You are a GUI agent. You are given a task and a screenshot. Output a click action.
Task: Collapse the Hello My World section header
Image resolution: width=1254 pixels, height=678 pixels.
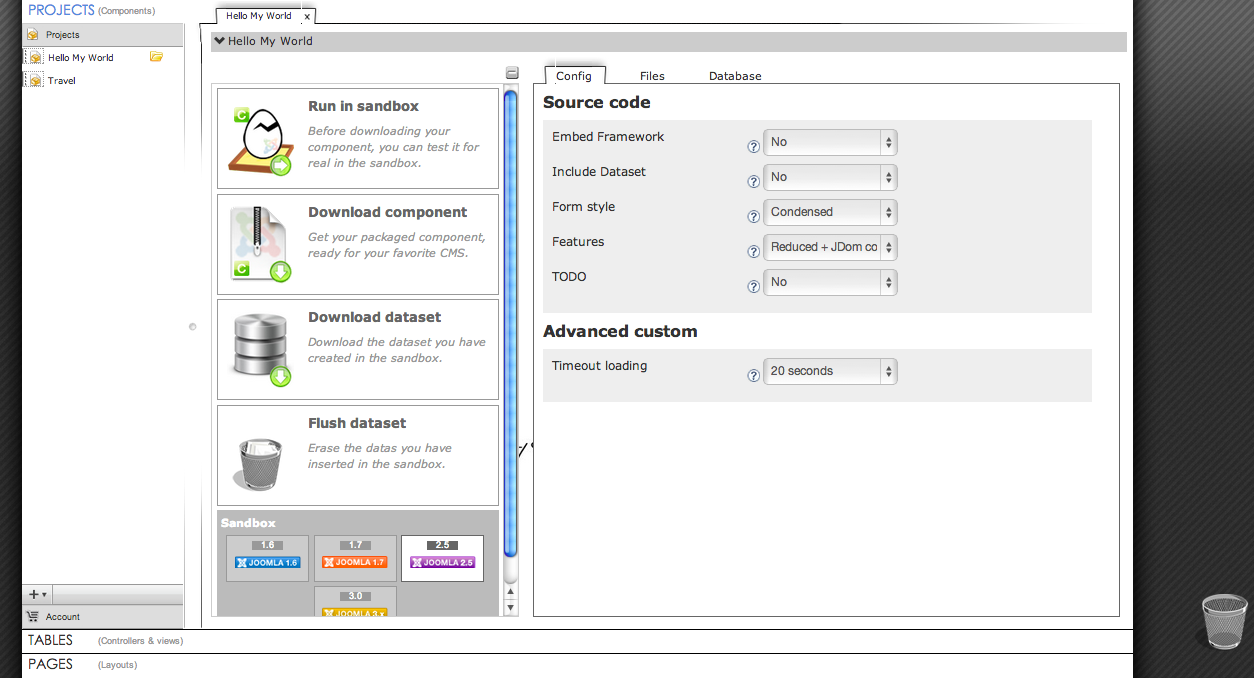point(669,41)
